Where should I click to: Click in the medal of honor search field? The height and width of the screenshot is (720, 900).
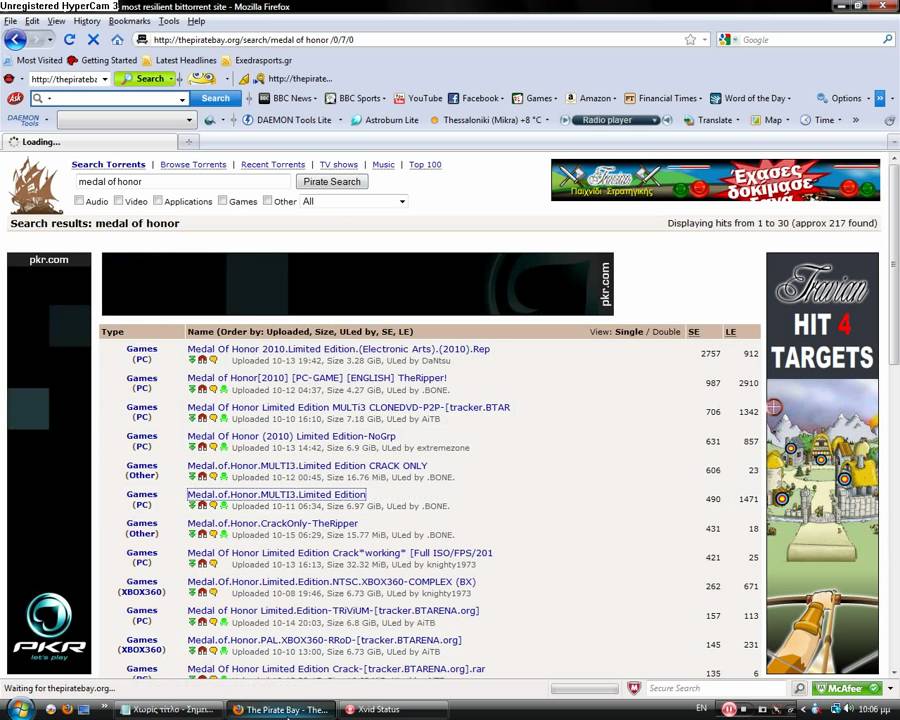coord(183,181)
